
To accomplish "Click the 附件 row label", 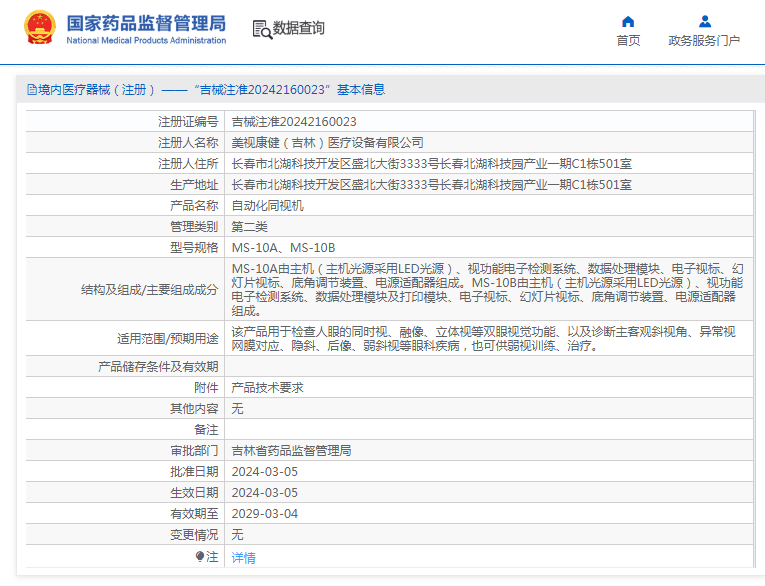I will coord(206,387).
